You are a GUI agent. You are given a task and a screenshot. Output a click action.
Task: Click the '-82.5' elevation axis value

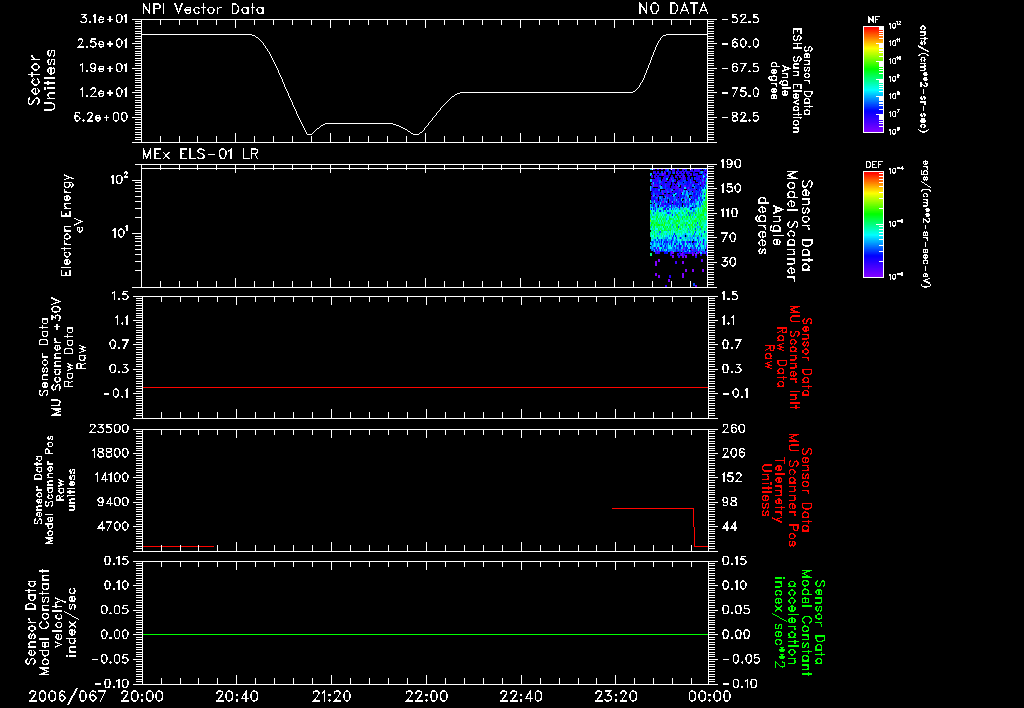pos(741,118)
